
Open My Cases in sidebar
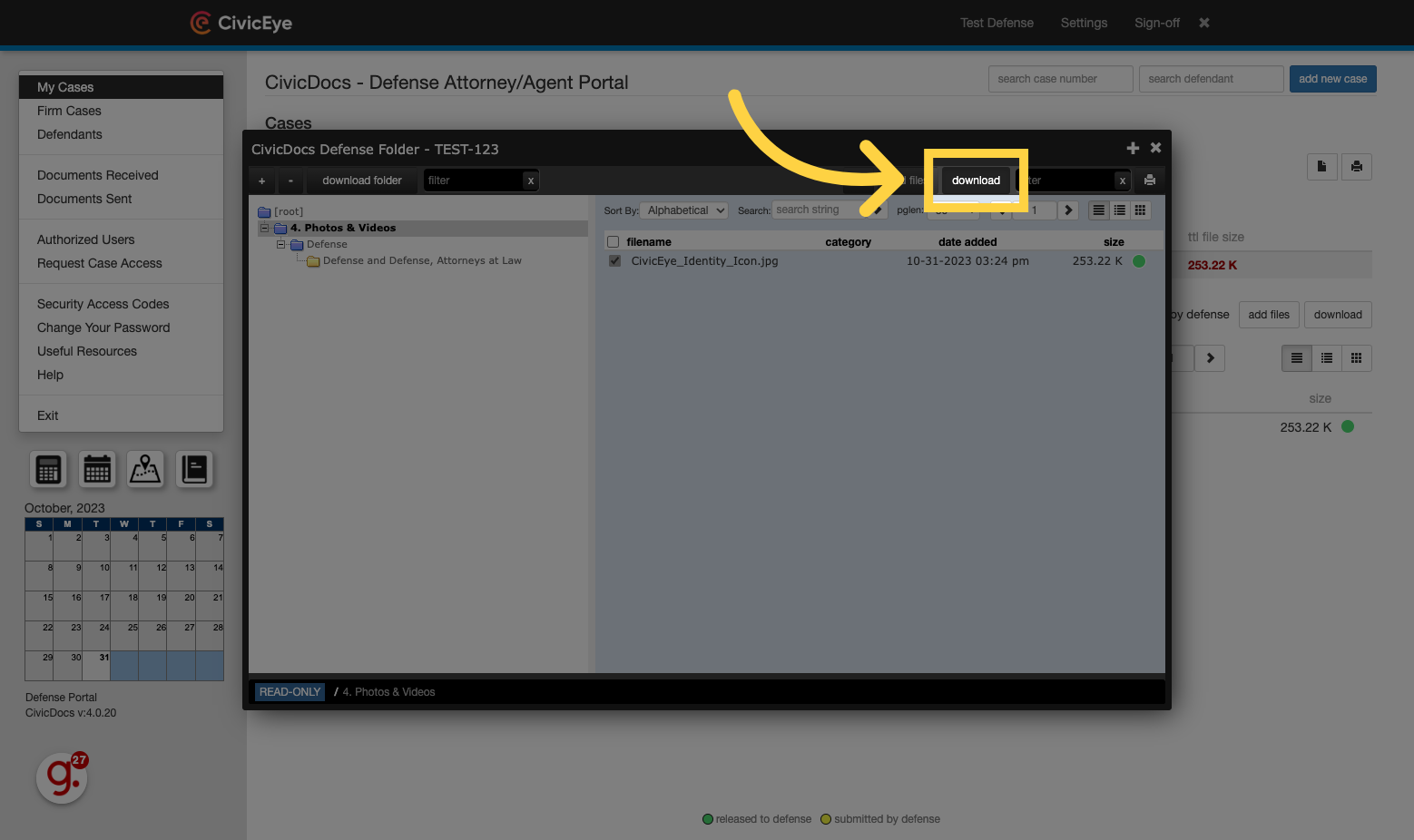pyautogui.click(x=121, y=87)
